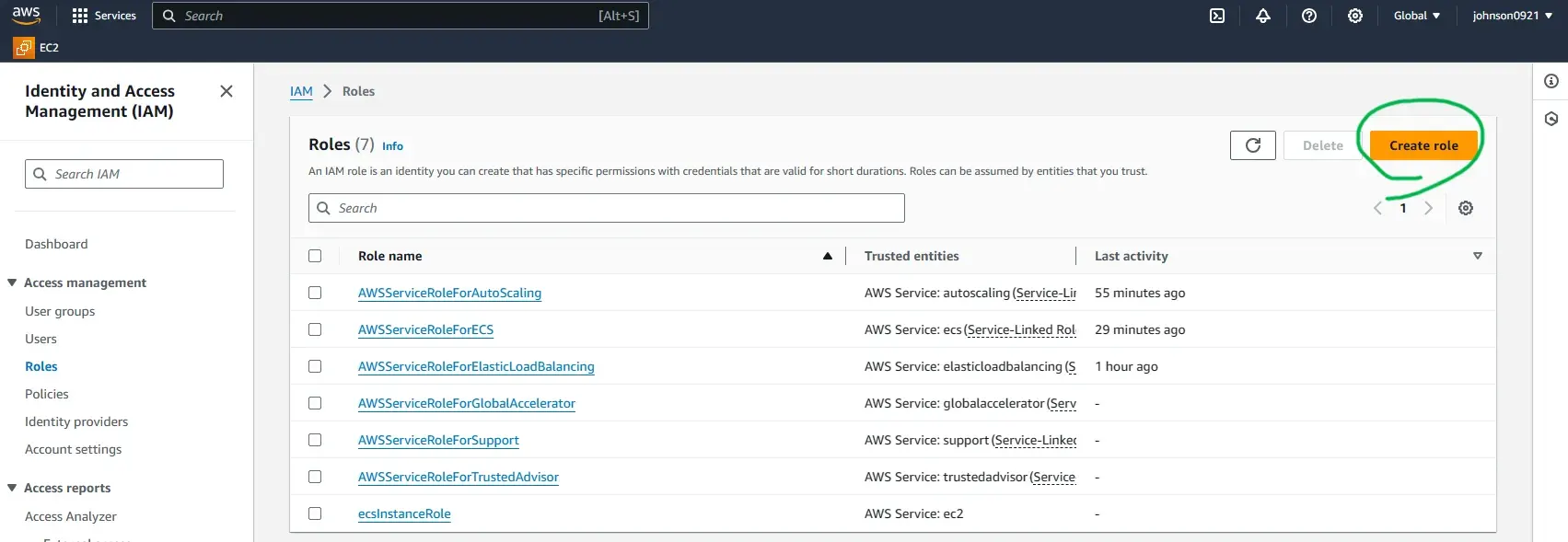Screen dimensions: 1568x542
Task: Open Identity providers in the sidebar
Action: [76, 421]
